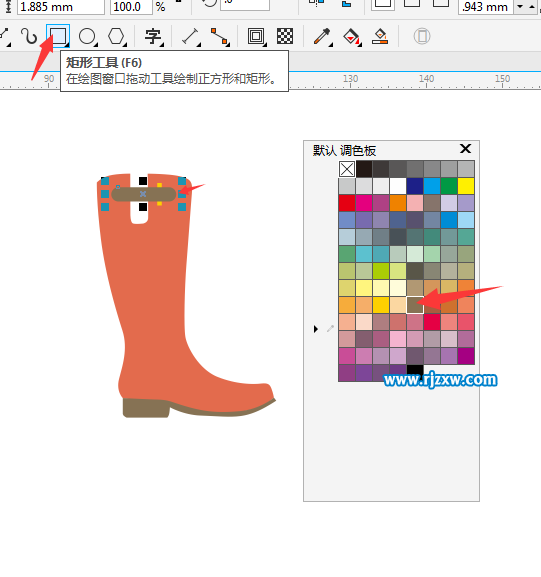
Task: Click the height field showing 1.885 mm
Action: (x=61, y=7)
